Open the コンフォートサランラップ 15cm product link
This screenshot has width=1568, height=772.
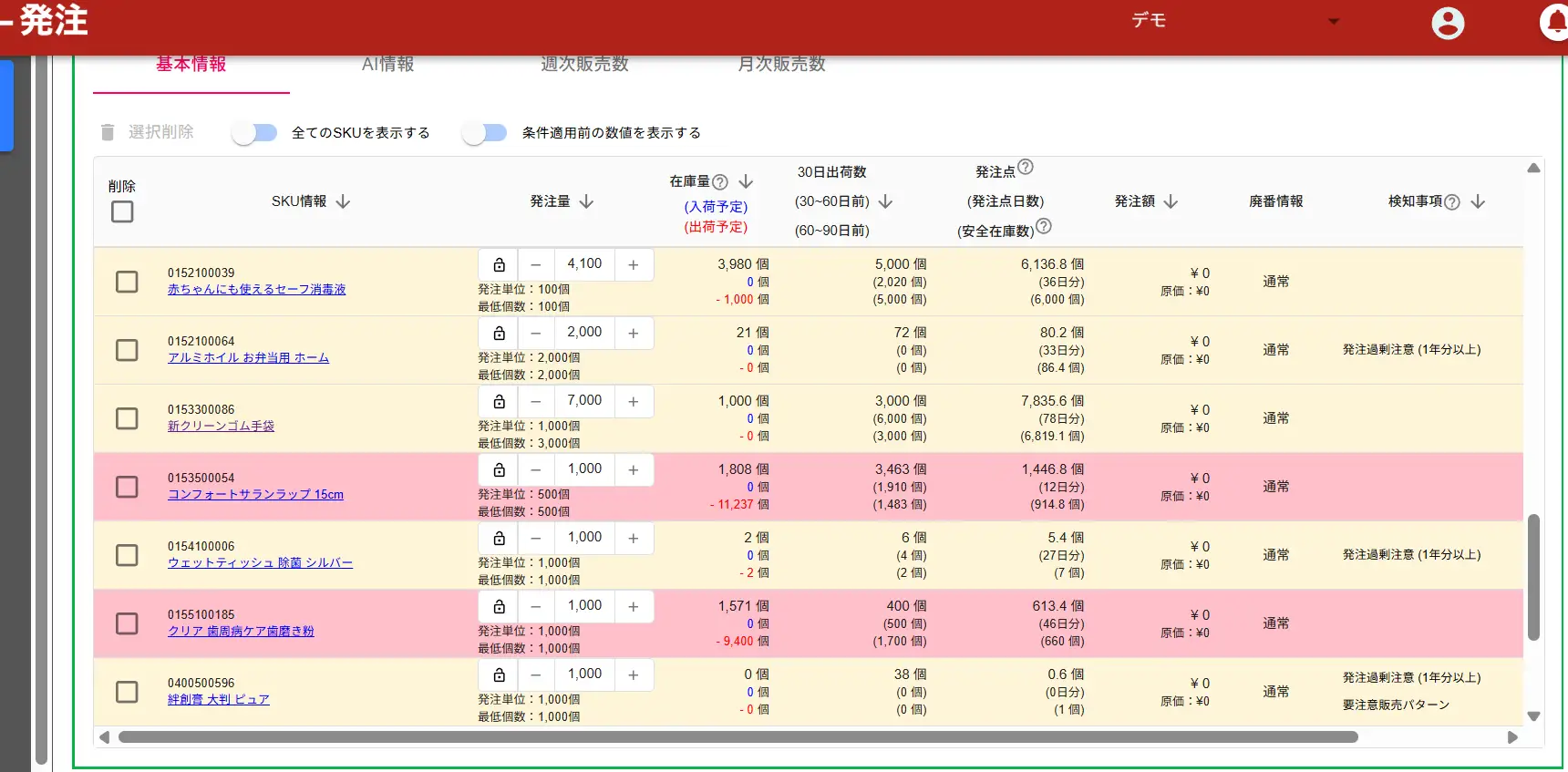point(255,495)
